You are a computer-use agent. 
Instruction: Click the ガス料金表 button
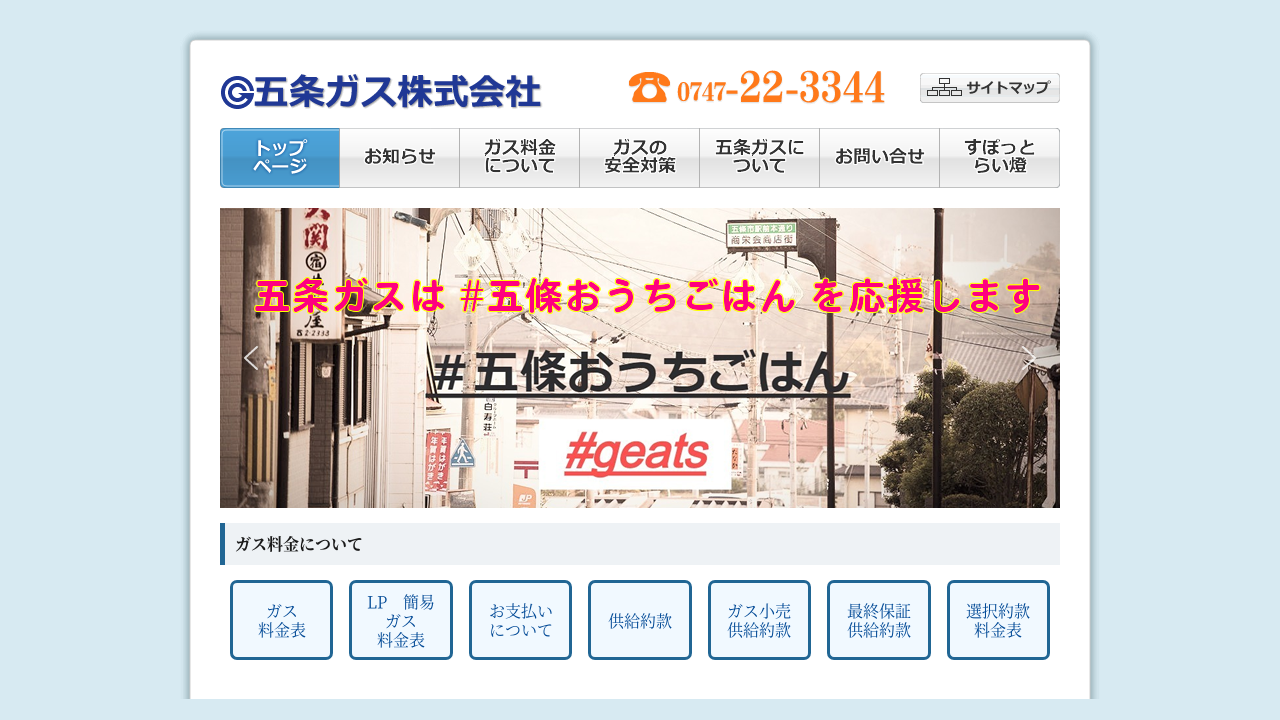click(281, 620)
